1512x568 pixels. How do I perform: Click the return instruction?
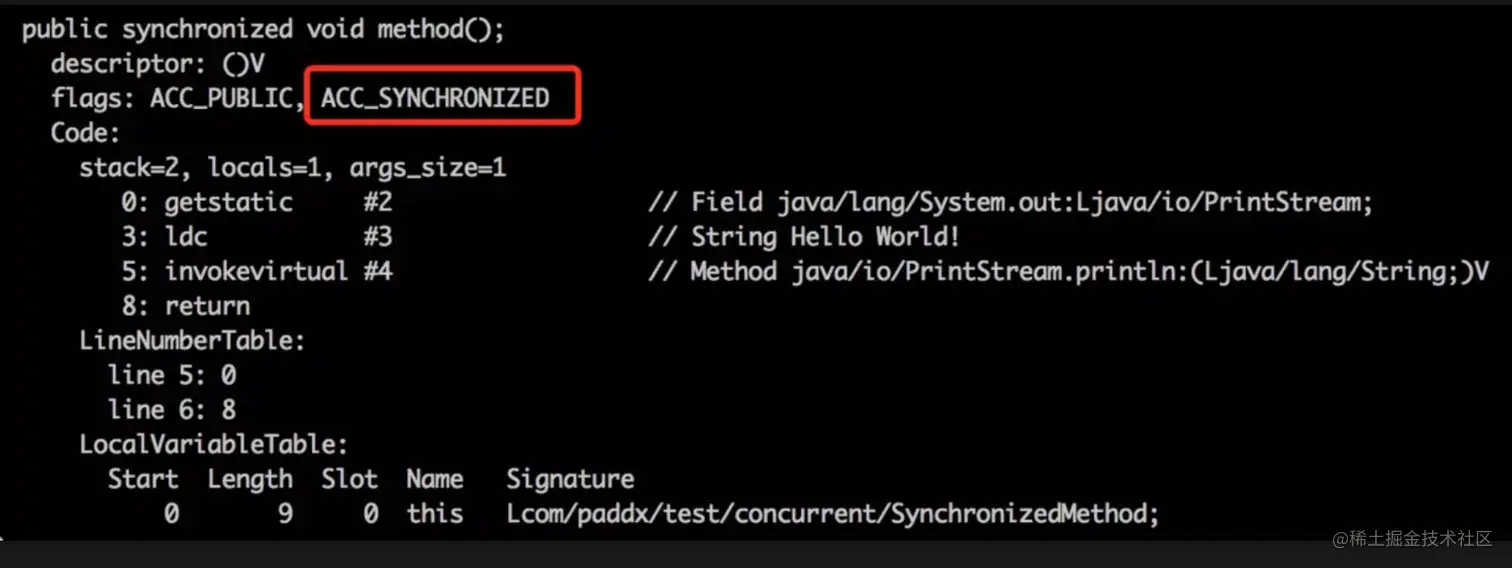(x=208, y=307)
